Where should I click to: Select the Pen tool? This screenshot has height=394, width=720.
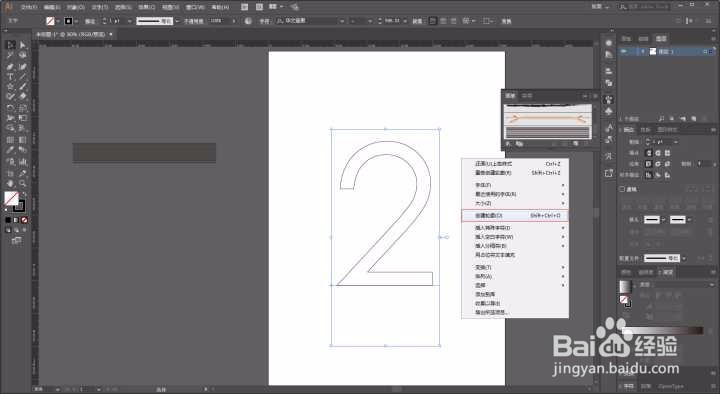click(11, 66)
